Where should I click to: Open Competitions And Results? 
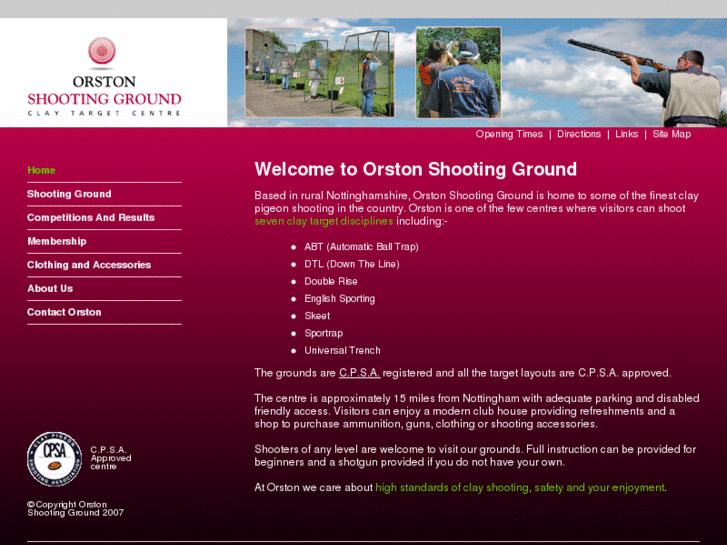91,218
